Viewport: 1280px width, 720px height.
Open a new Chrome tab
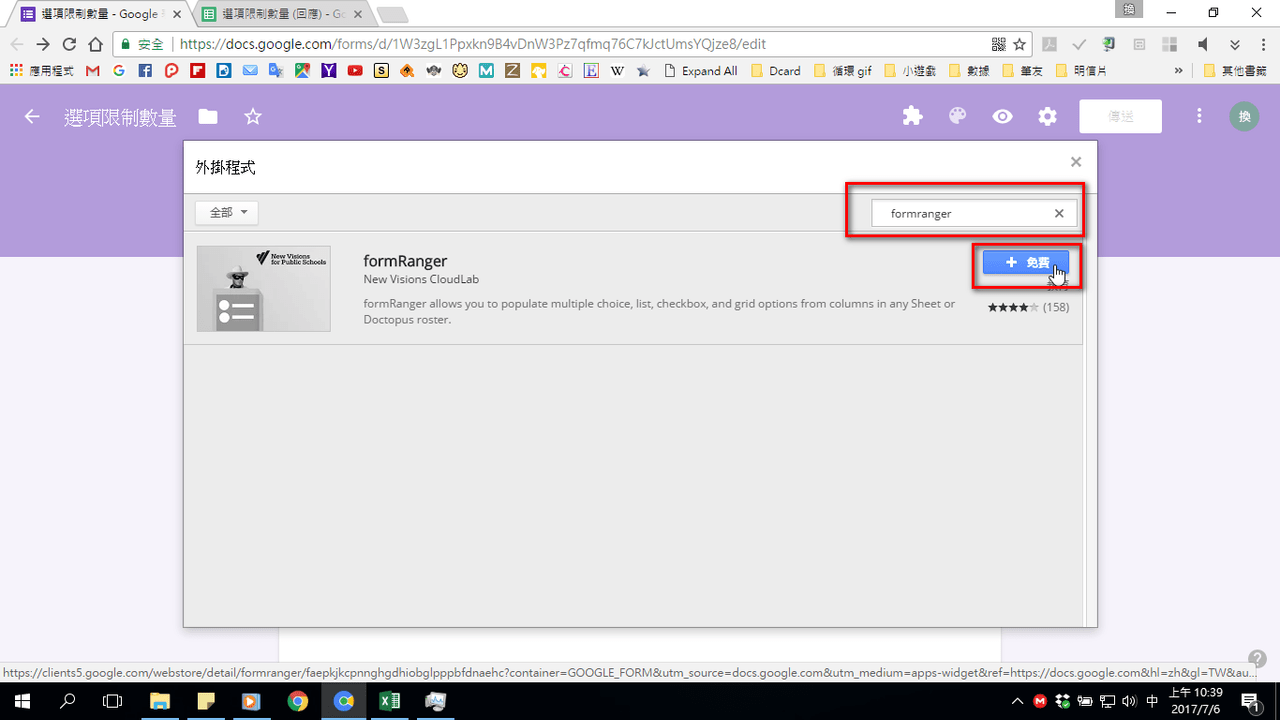tap(392, 14)
